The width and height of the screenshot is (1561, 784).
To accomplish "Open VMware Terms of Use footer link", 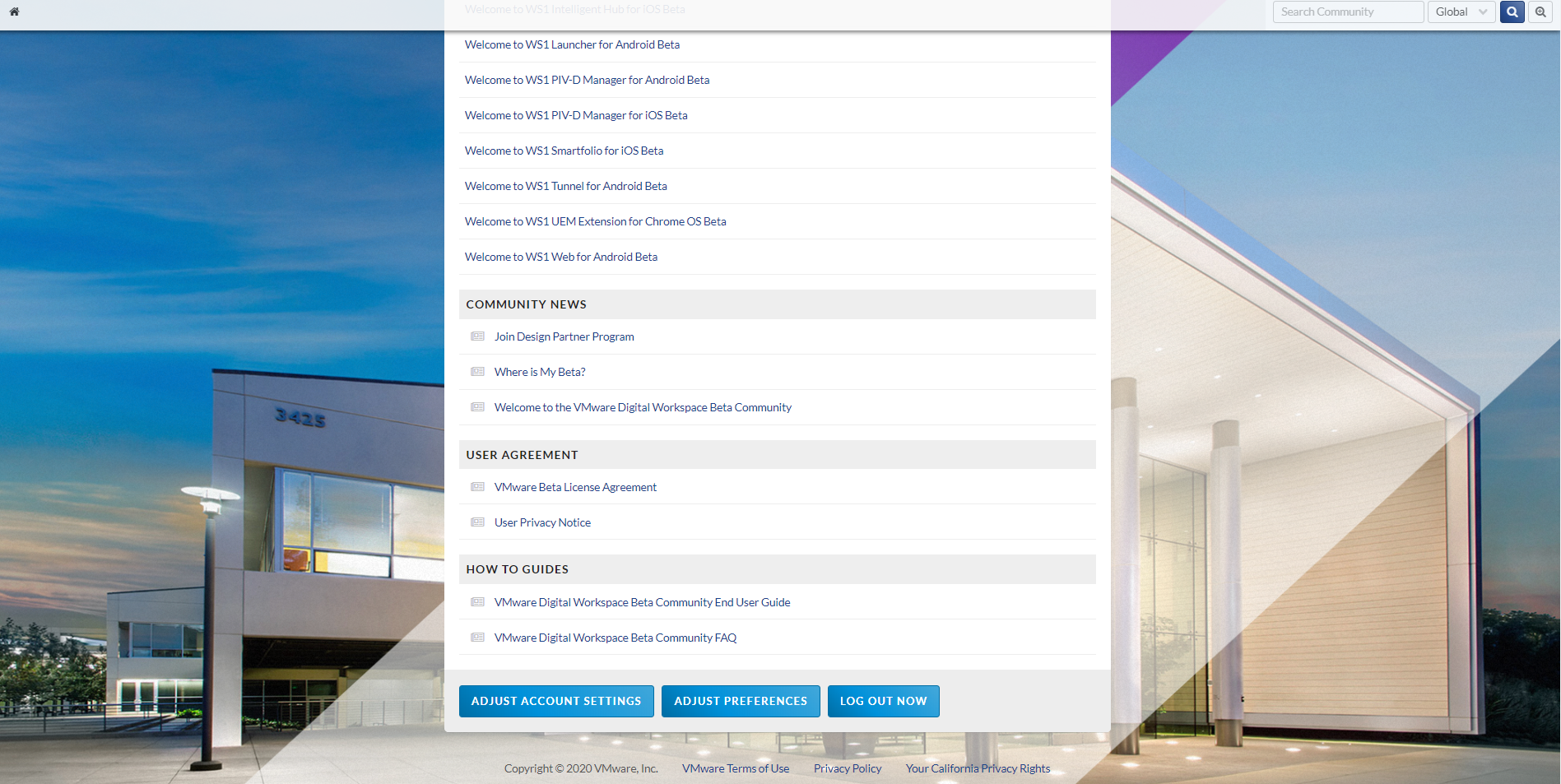I will [x=735, y=768].
